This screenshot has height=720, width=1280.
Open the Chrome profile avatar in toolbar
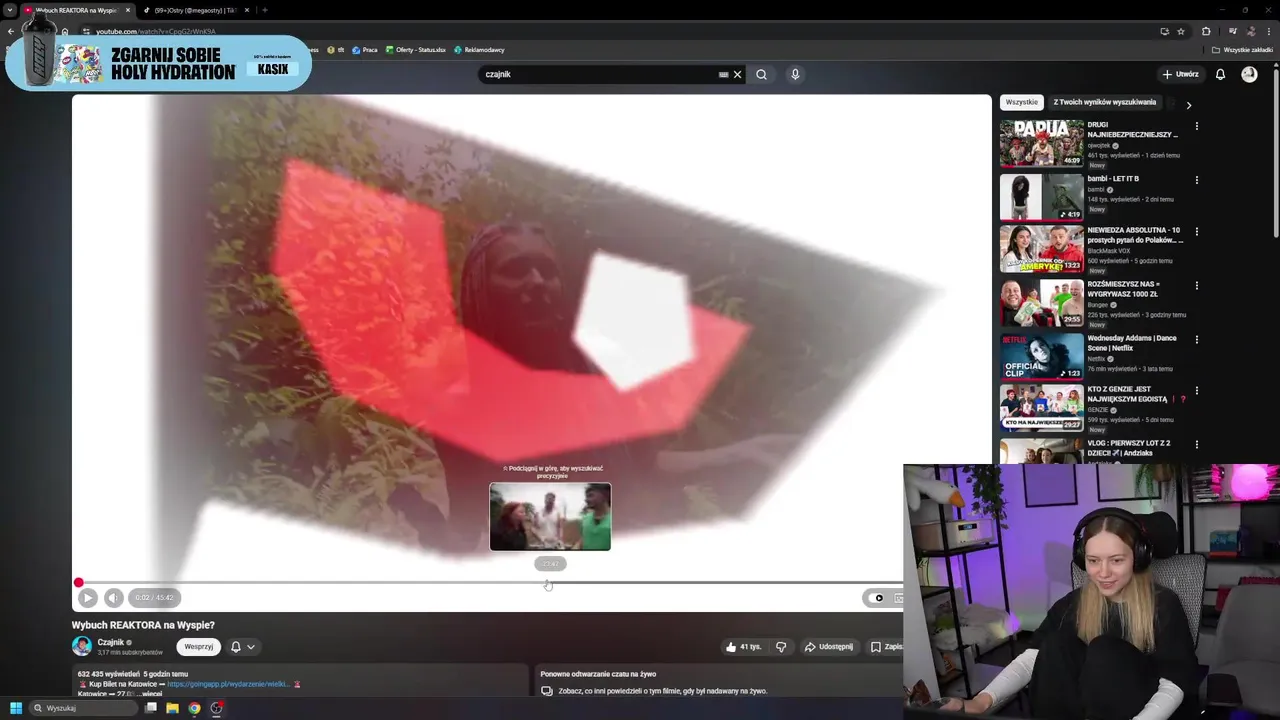click(1250, 31)
